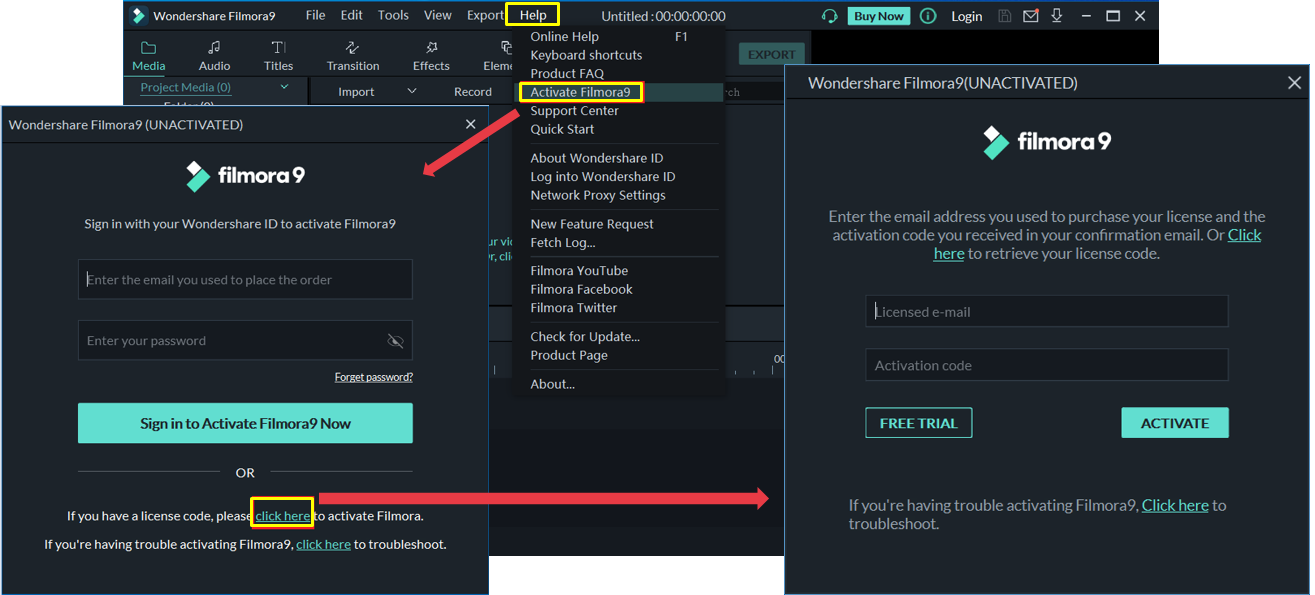Image resolution: width=1315 pixels, height=595 pixels.
Task: Expand the Project Media dropdown arrow
Action: 284,87
